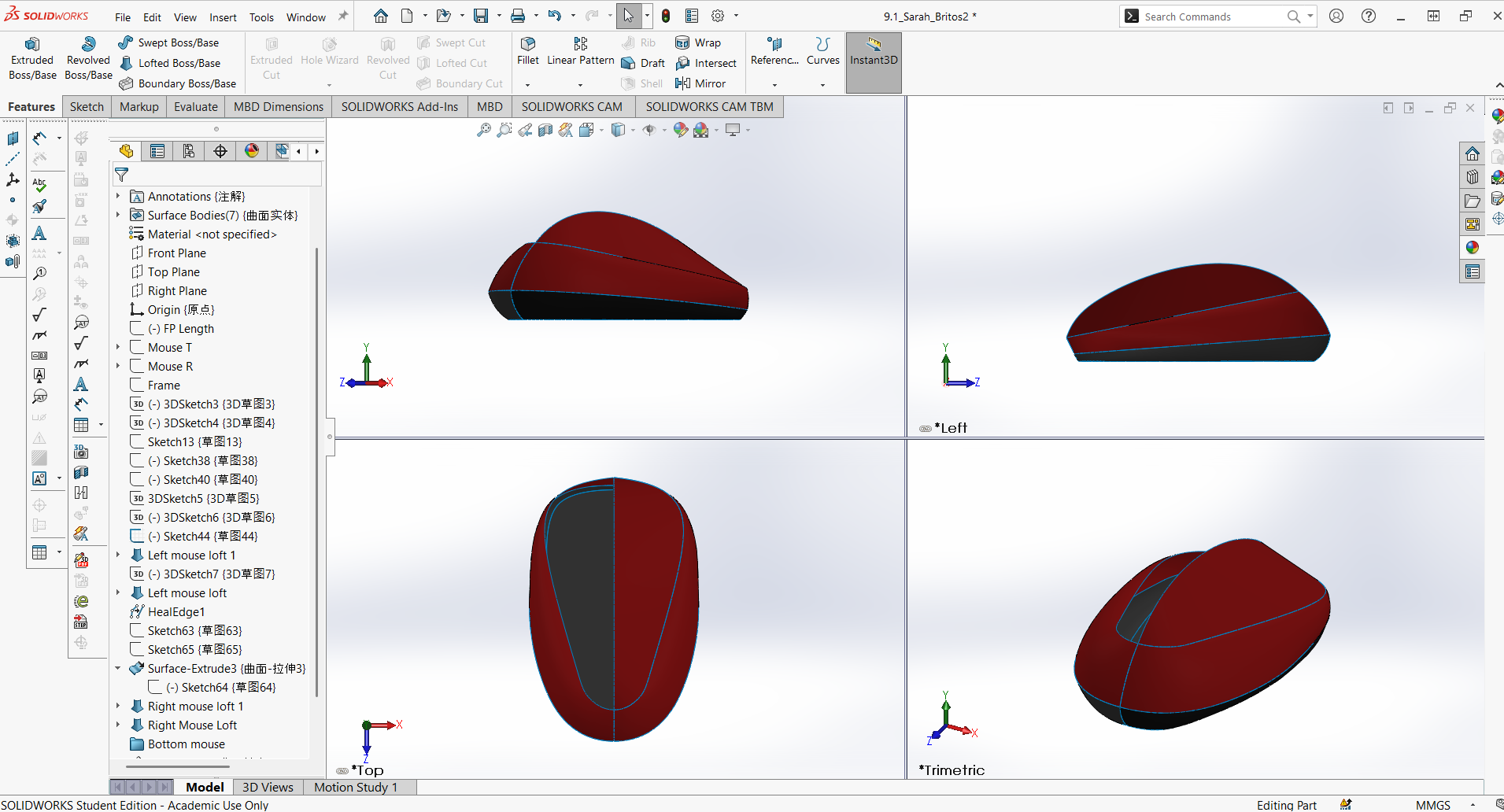Switch to the Motion Study 1 tab
This screenshot has width=1504, height=812.
[x=356, y=787]
